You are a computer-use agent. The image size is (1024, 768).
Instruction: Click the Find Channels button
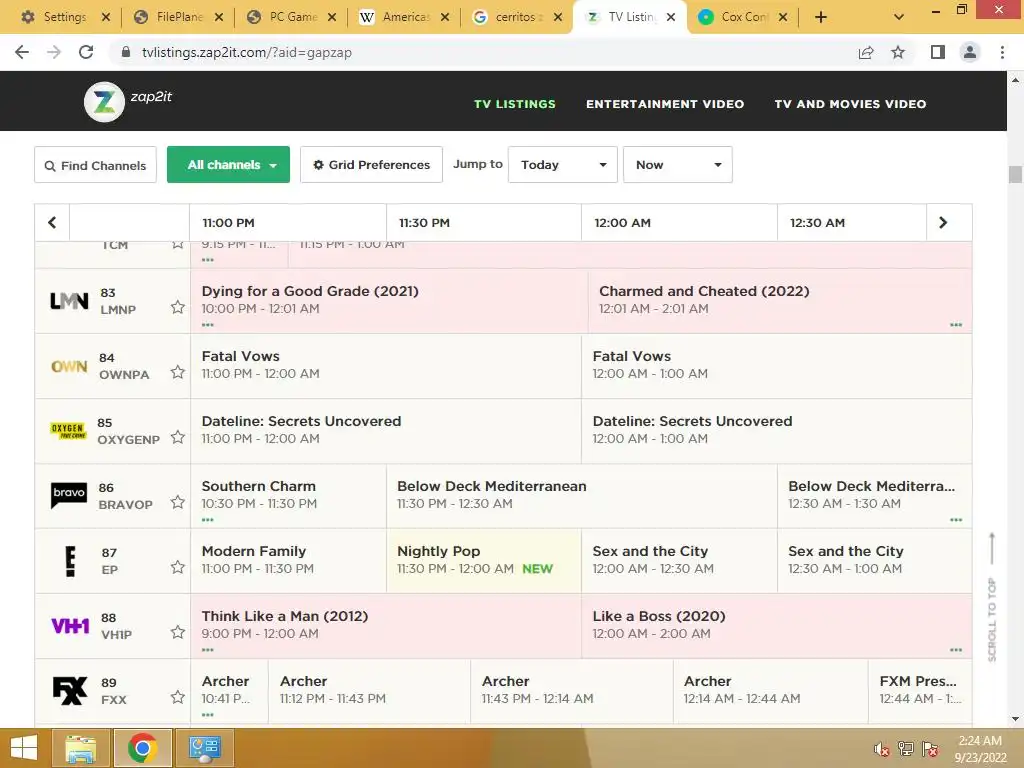pyautogui.click(x=95, y=165)
